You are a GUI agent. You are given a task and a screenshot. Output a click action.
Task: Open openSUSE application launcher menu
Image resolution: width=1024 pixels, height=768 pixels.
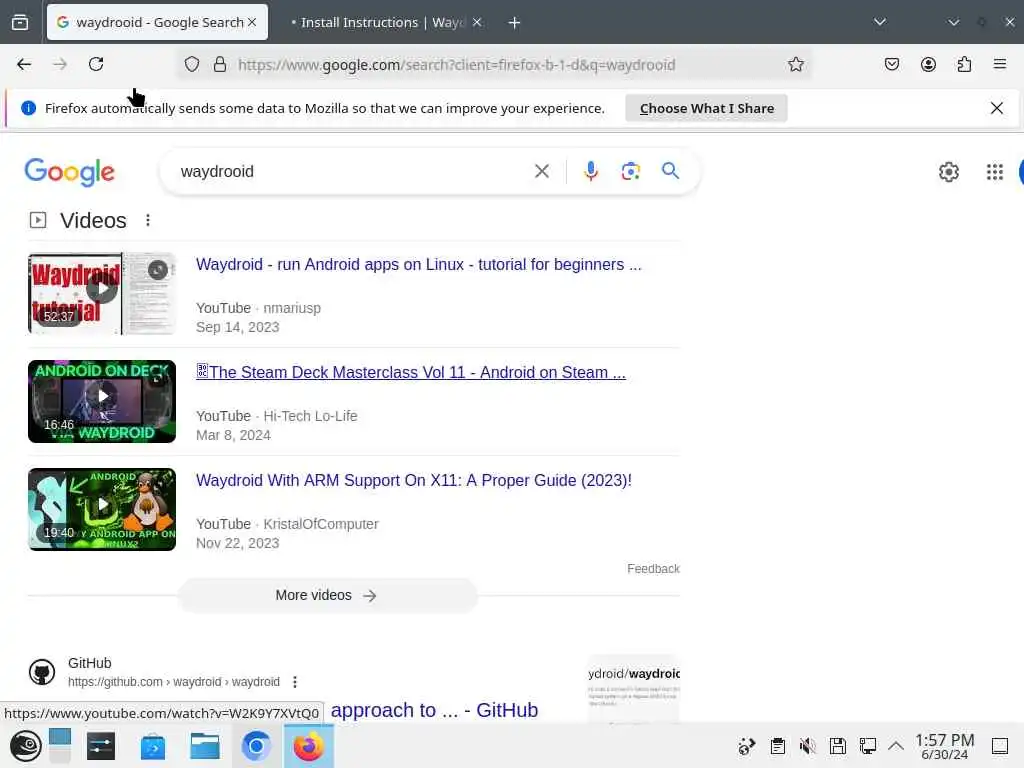click(26, 746)
